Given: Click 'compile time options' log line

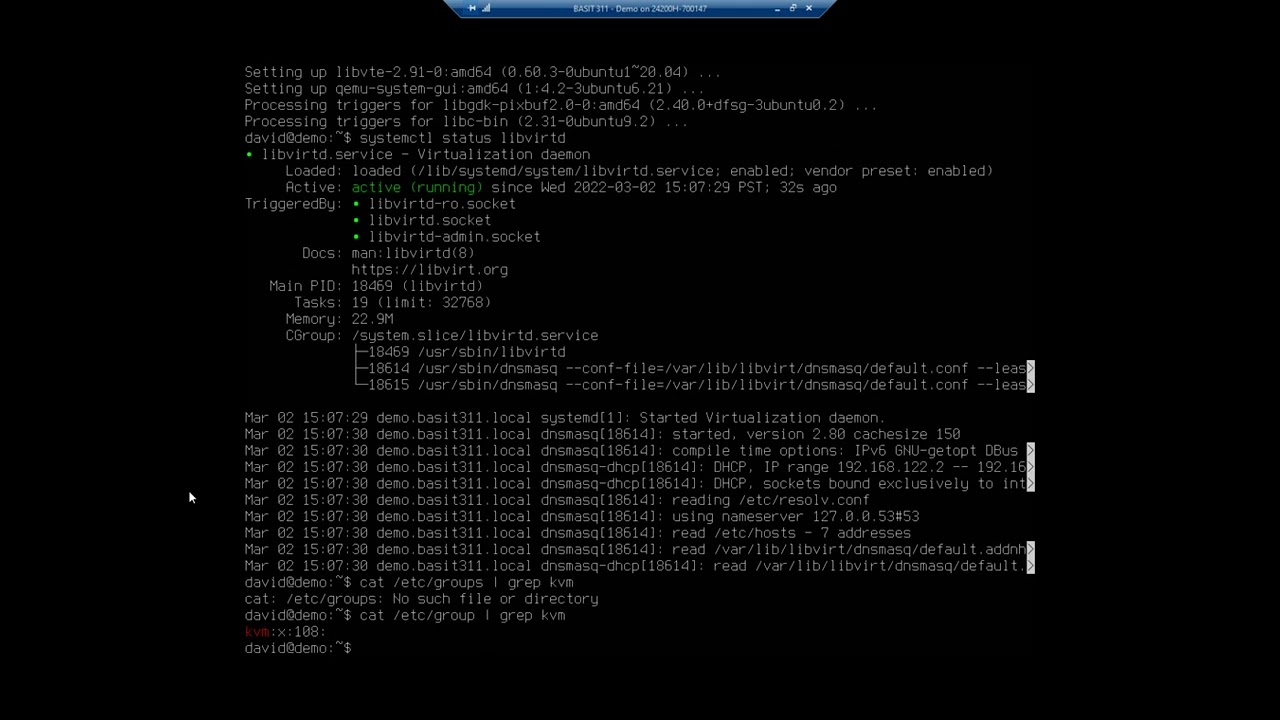Looking at the screenshot, I should tap(640, 450).
